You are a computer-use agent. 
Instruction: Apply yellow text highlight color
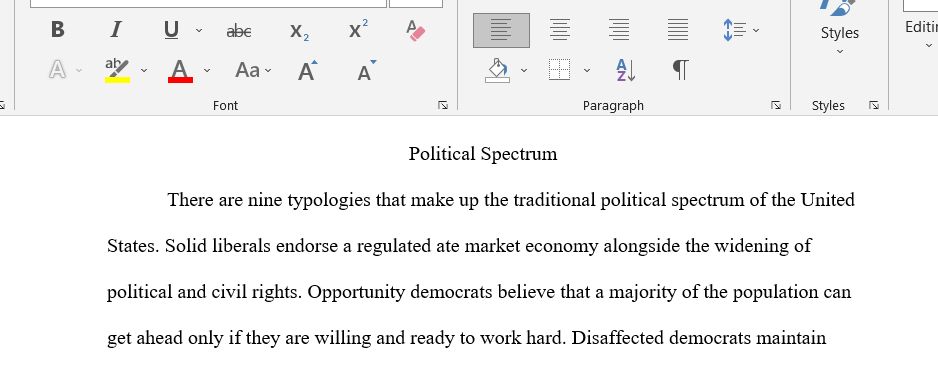(x=118, y=70)
